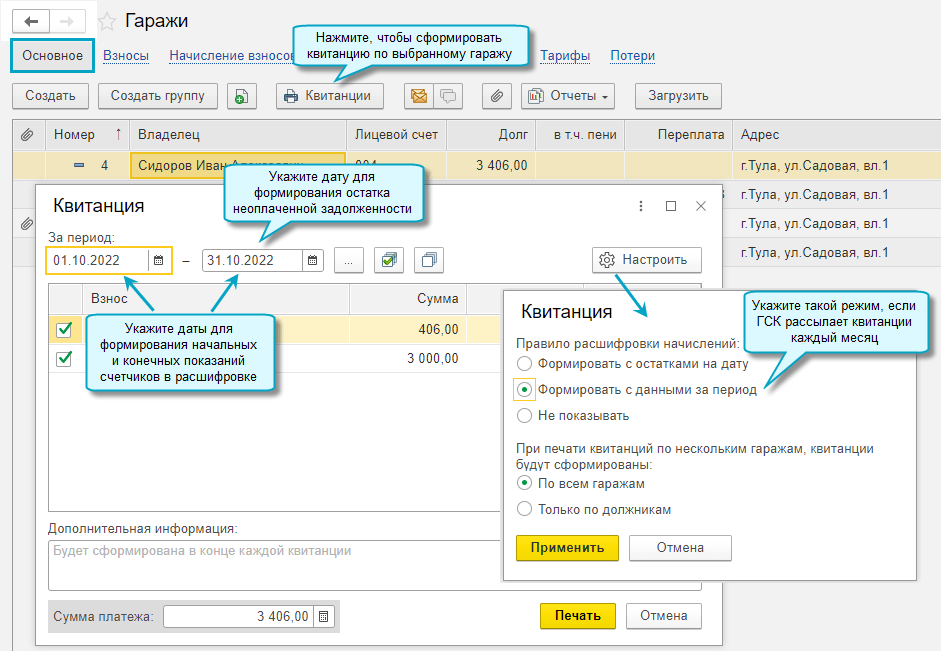The height and width of the screenshot is (651, 941).
Task: Click the back navigation arrow
Action: click(x=32, y=21)
